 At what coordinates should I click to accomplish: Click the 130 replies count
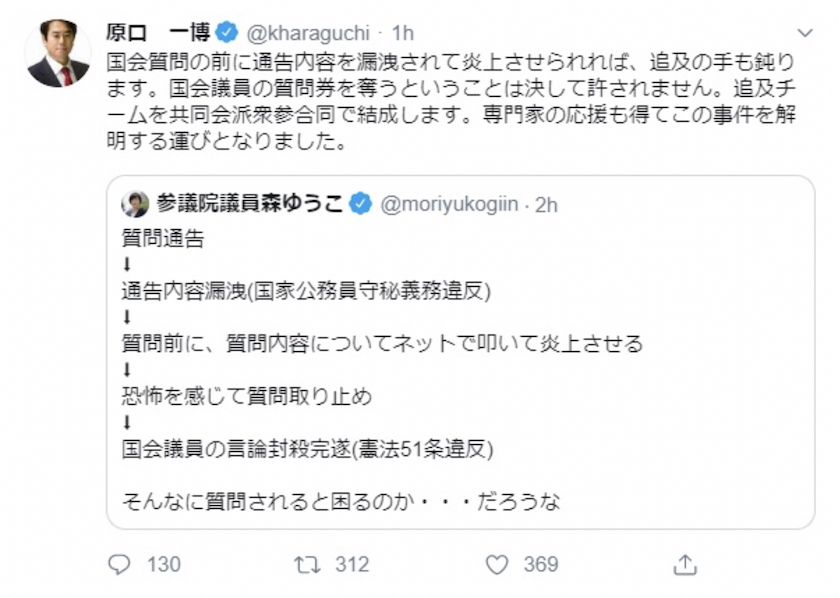point(164,565)
